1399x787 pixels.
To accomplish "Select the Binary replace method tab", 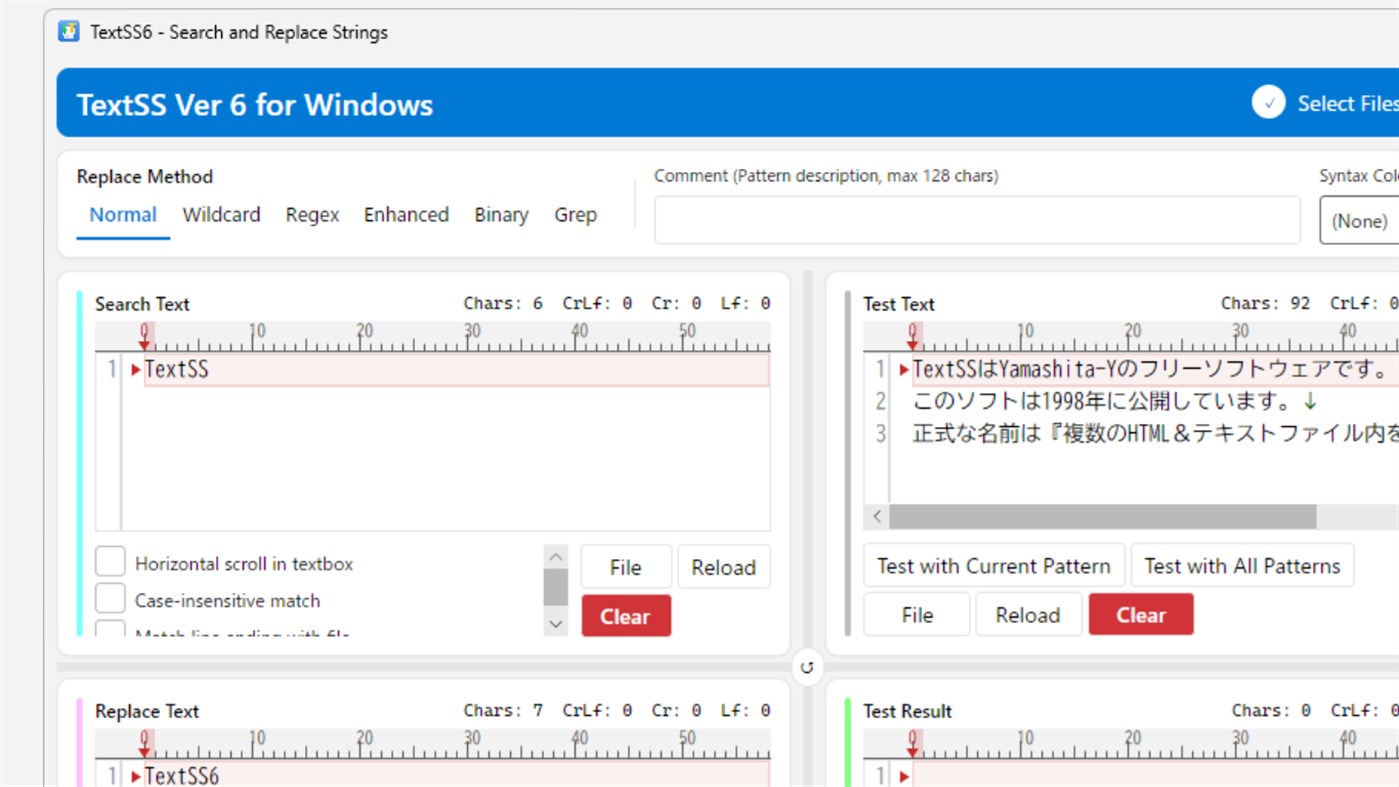I will coord(501,215).
